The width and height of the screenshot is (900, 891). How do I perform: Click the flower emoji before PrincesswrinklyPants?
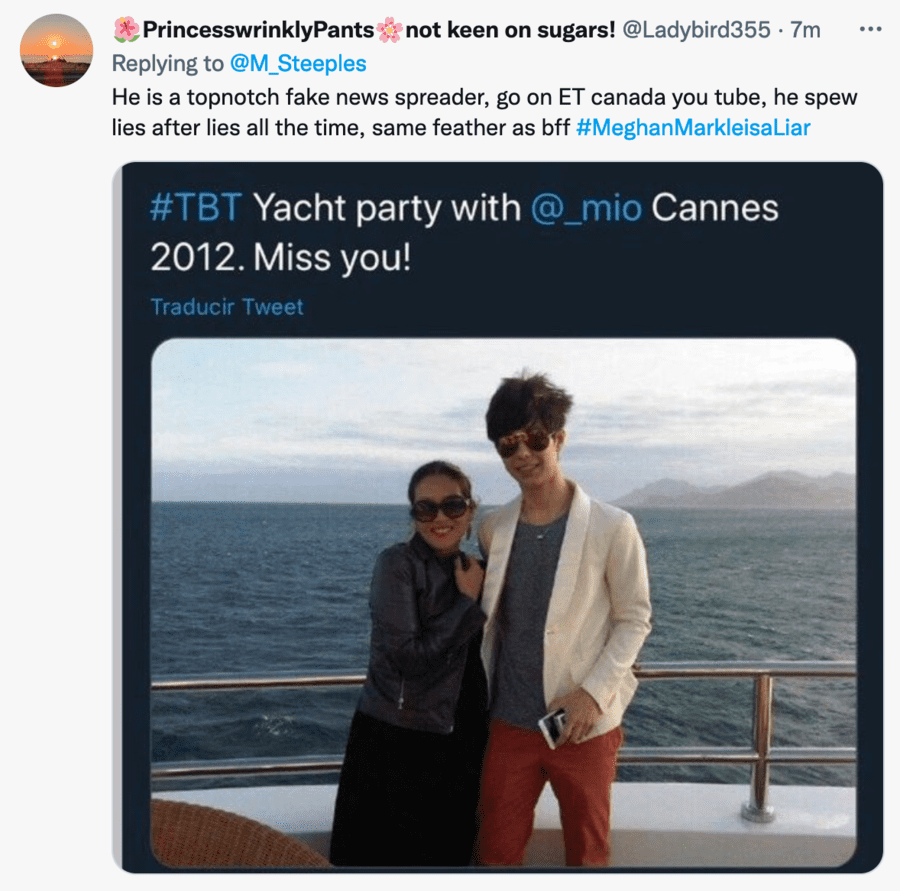(x=126, y=30)
